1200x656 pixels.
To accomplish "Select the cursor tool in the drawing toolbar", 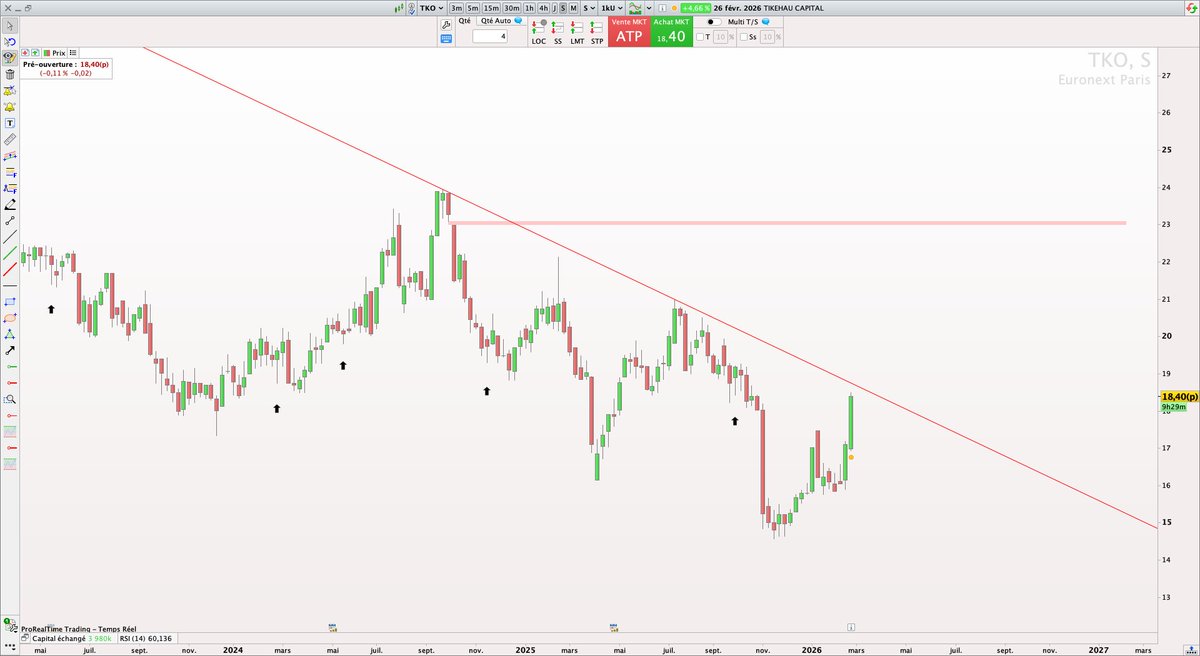I will click(8, 26).
